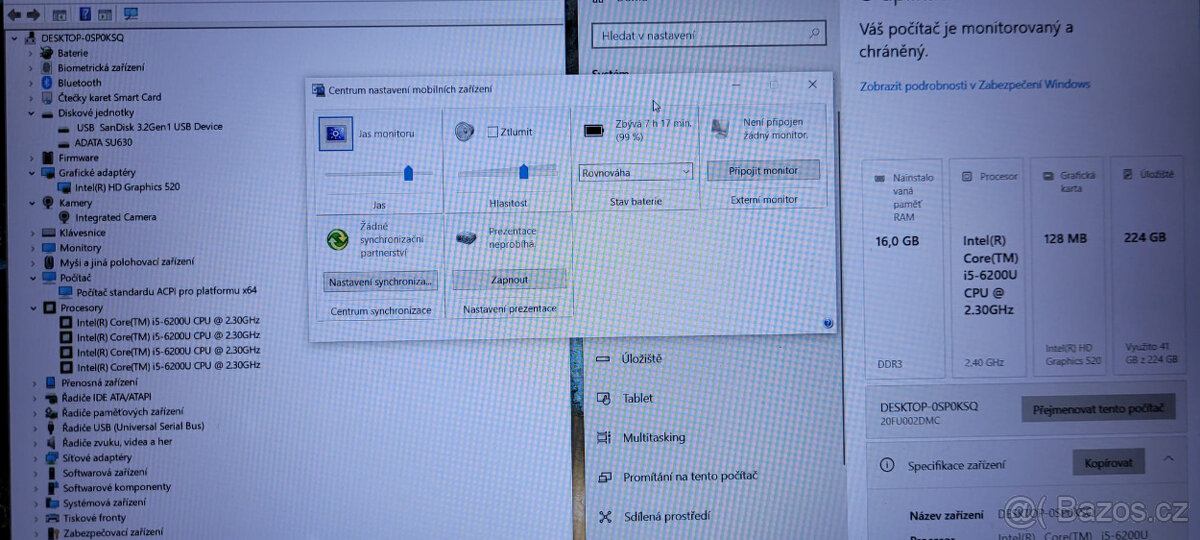Expand the Firmware category
The image size is (1200, 540).
click(x=34, y=157)
